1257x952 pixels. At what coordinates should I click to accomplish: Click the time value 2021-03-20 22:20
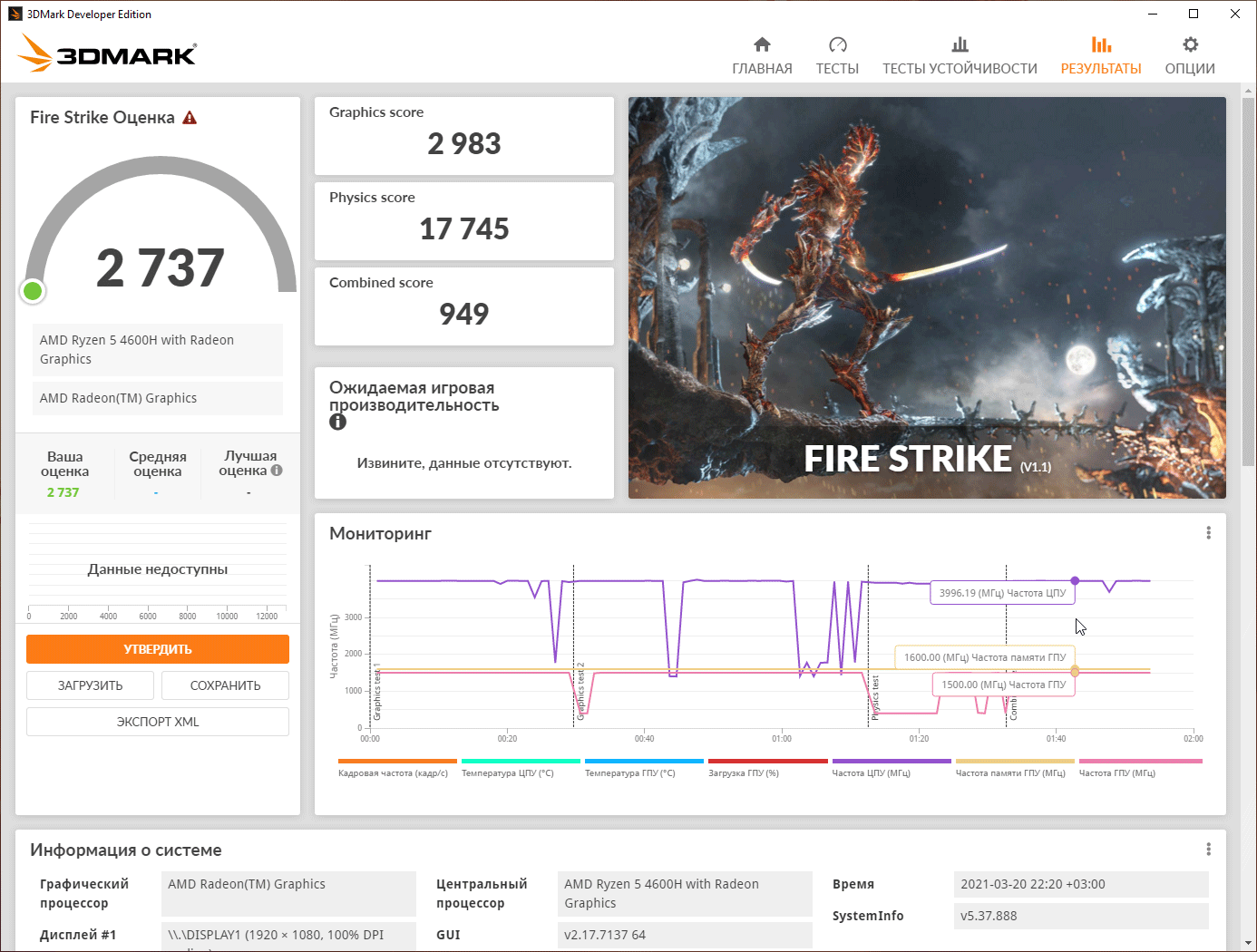(1081, 884)
